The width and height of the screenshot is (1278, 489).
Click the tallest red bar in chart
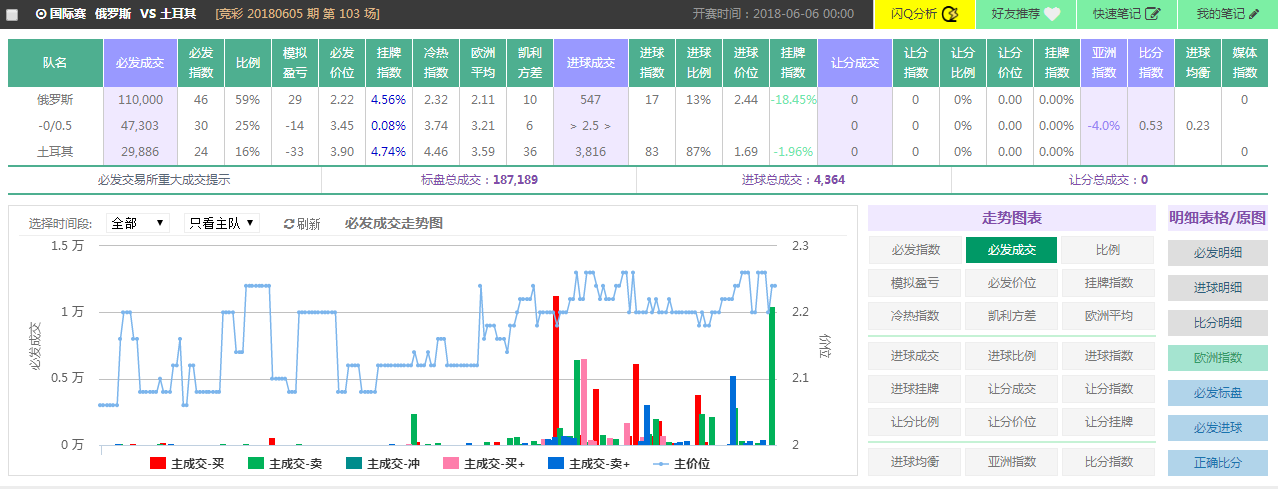pos(555,370)
